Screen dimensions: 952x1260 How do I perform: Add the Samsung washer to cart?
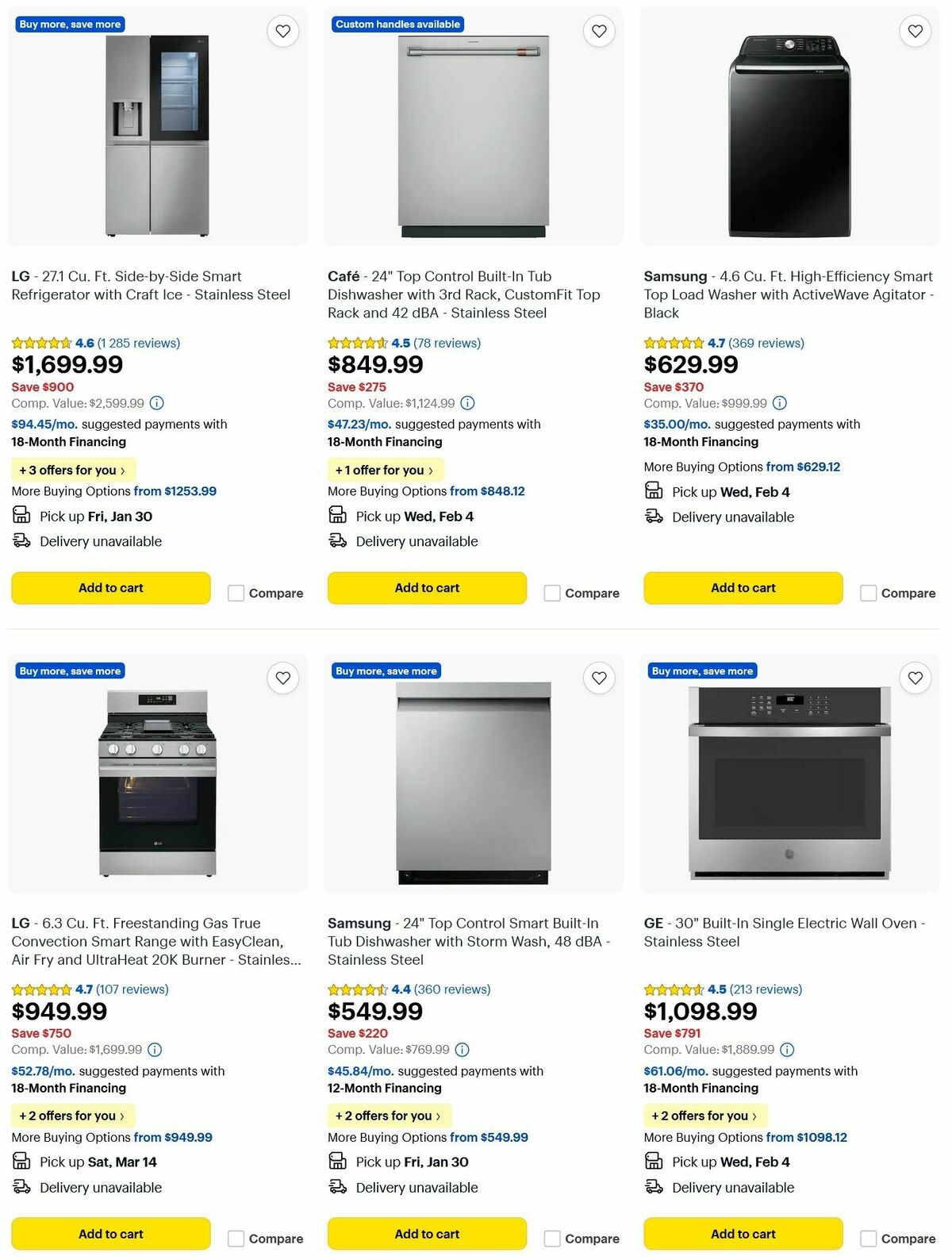tap(743, 588)
